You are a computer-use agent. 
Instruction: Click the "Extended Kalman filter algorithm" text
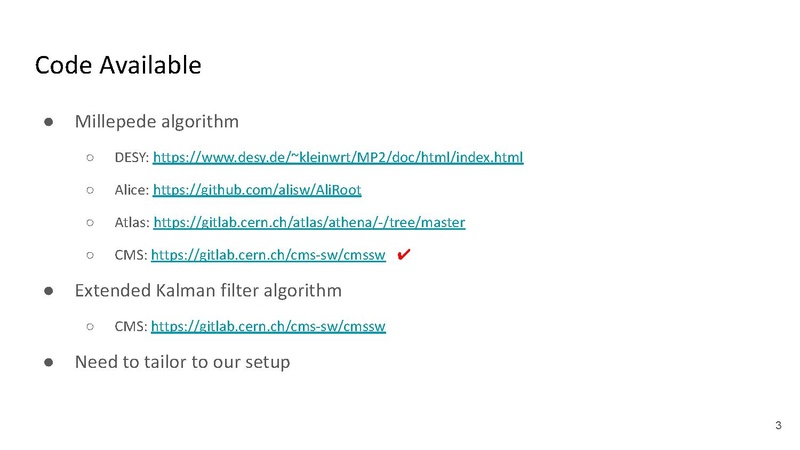208,290
